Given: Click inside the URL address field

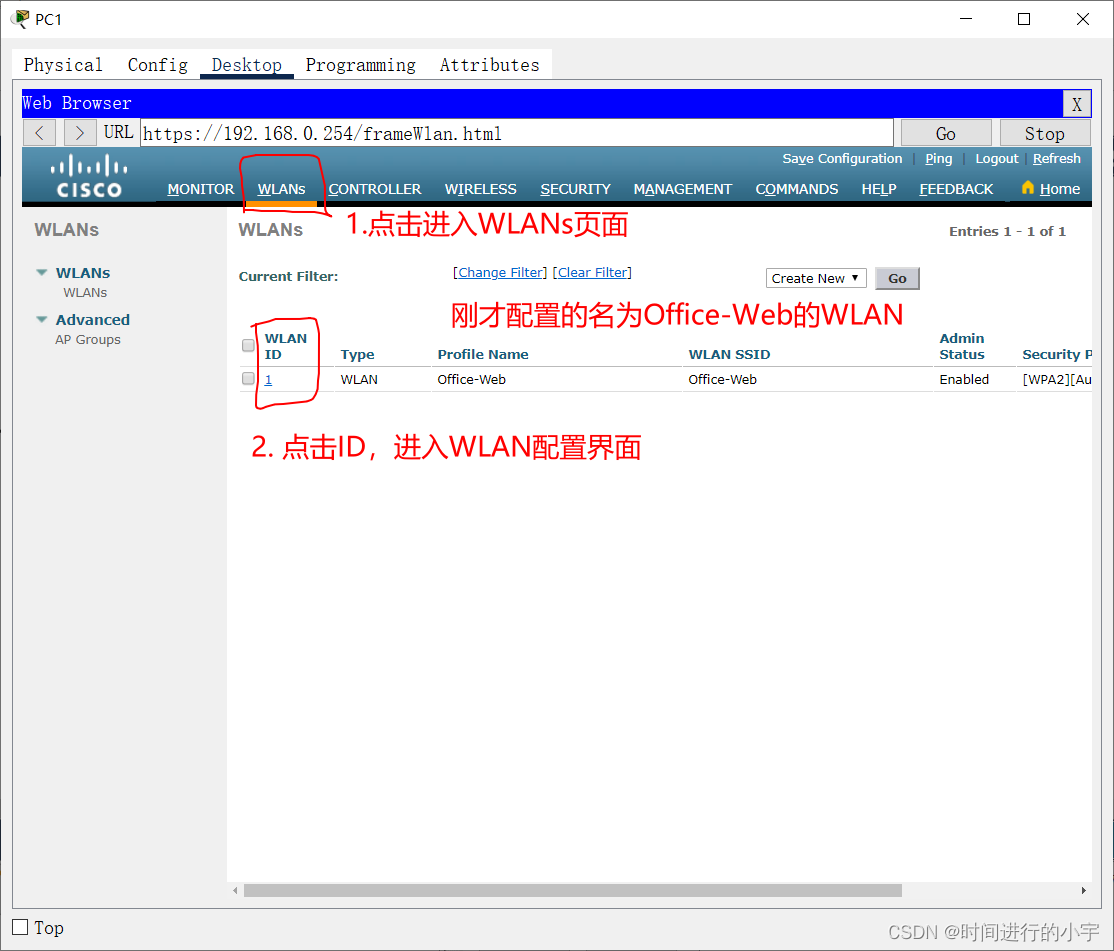Looking at the screenshot, I should [500, 132].
